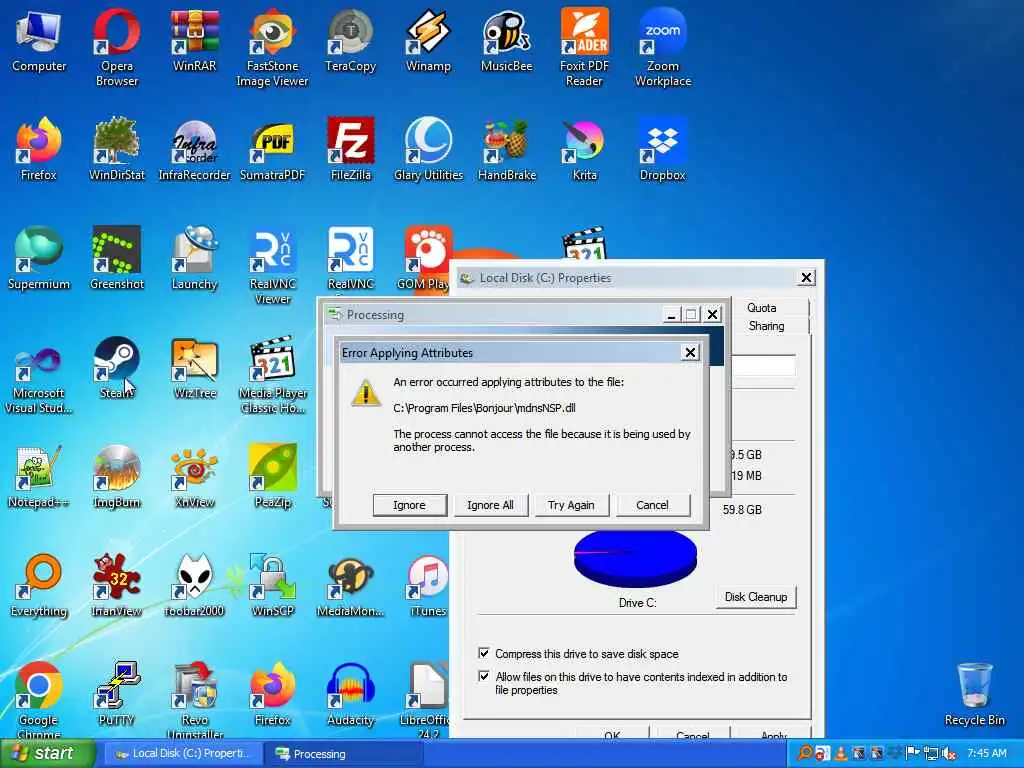The height and width of the screenshot is (768, 1024).
Task: Open InfraRecorder shortcut
Action: (x=195, y=149)
